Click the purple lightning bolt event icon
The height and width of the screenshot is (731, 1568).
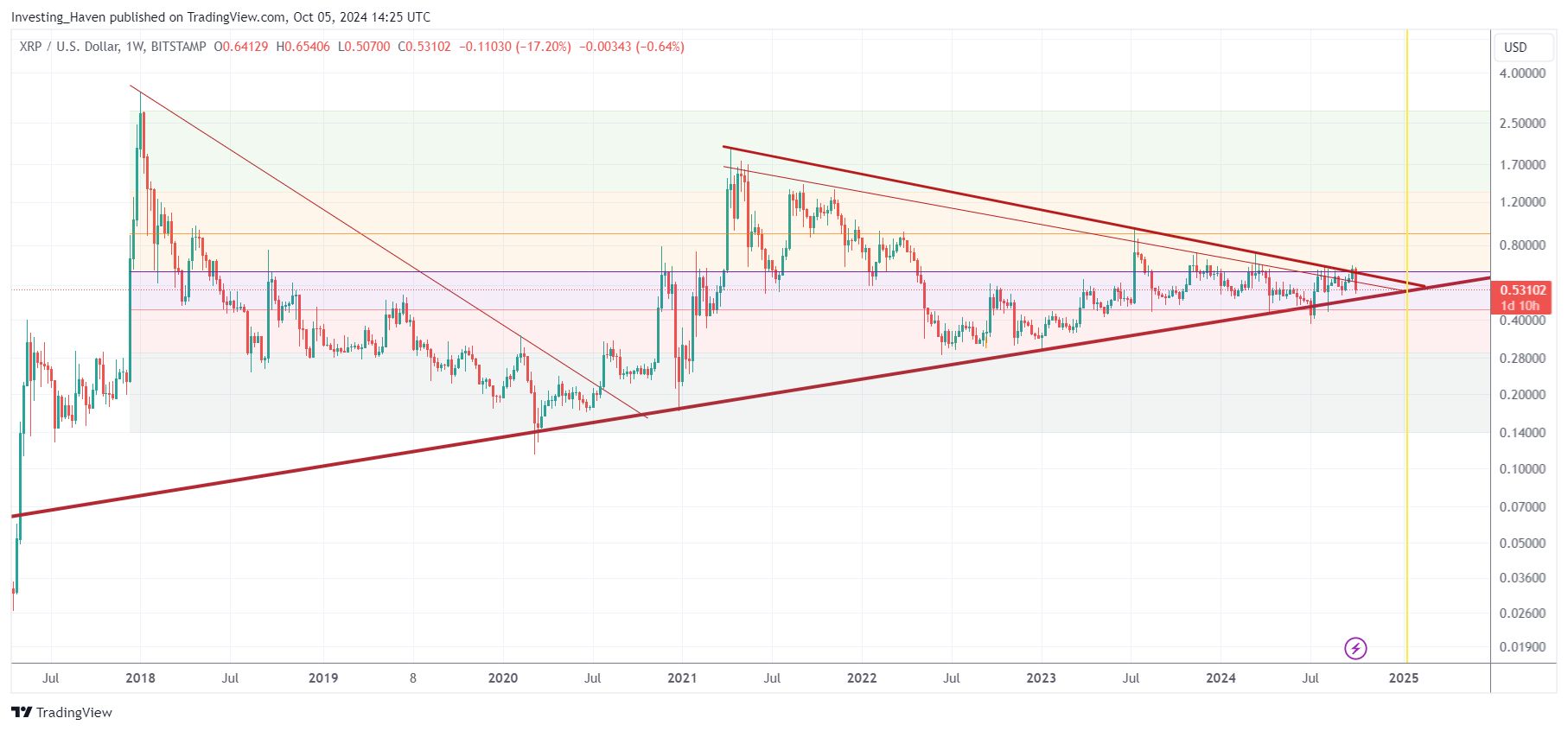[1355, 648]
